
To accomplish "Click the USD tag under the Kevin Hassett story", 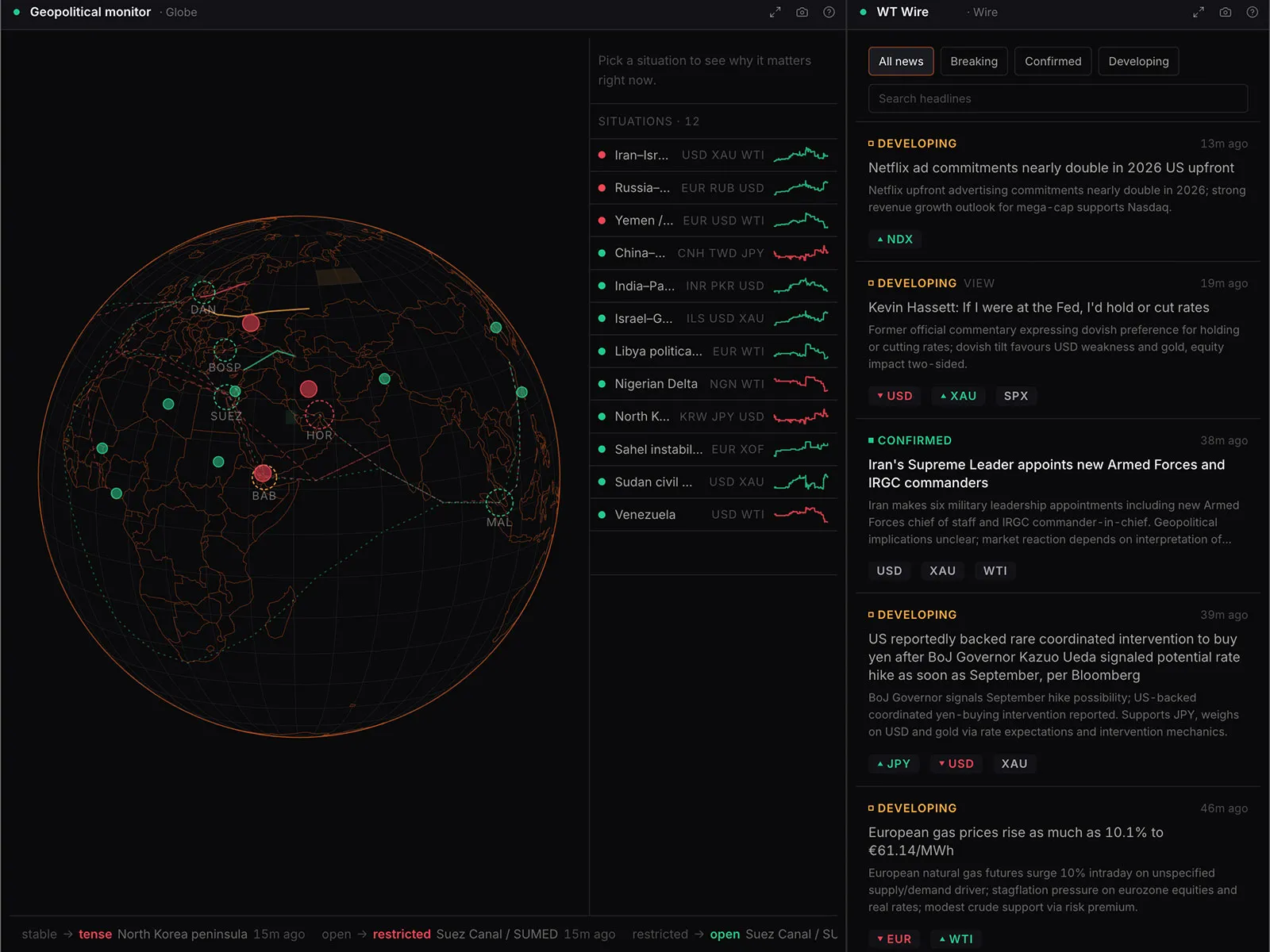I will [x=895, y=396].
